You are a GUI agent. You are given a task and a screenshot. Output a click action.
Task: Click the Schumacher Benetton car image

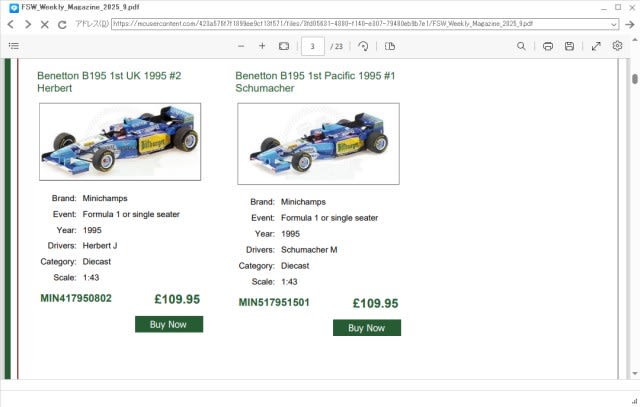[318, 144]
